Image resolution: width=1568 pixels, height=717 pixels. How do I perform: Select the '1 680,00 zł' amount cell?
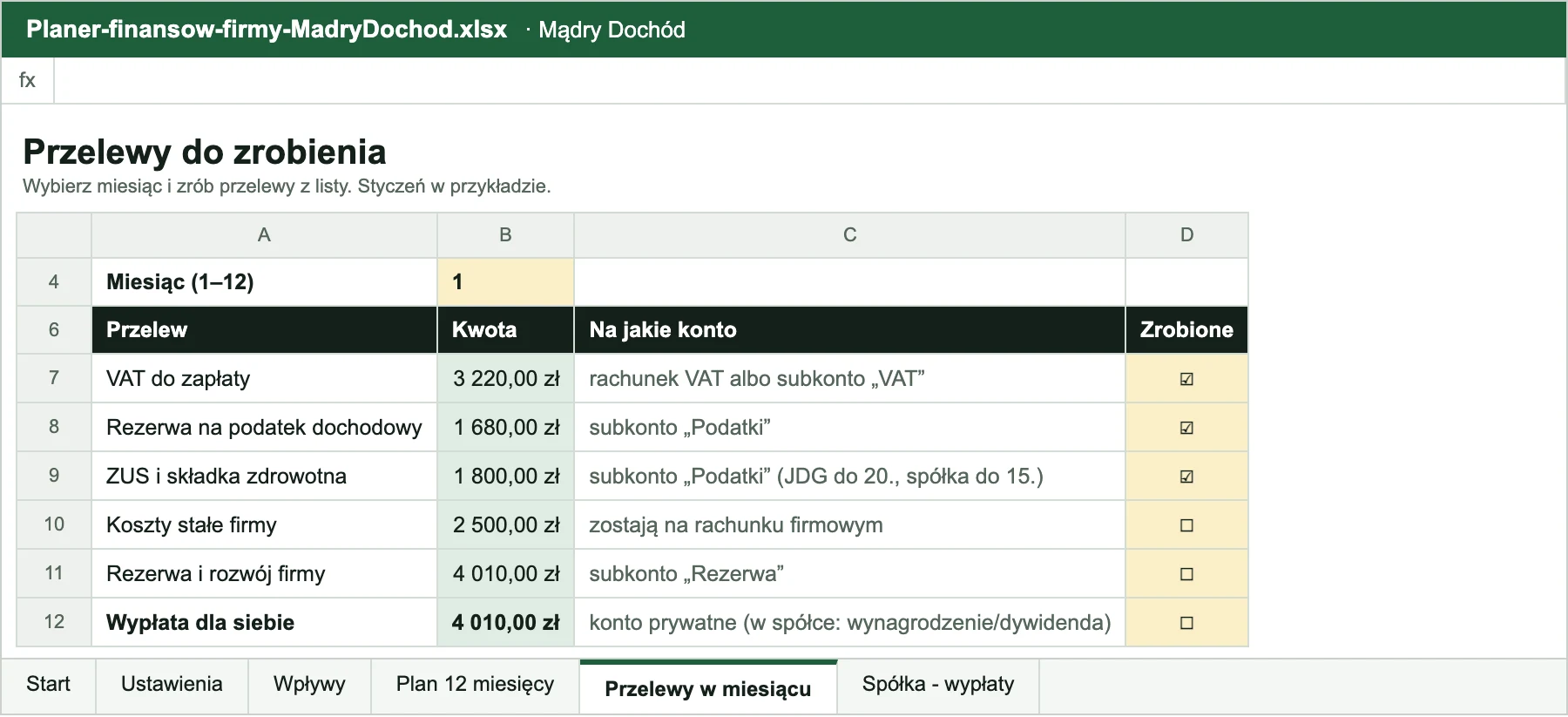click(505, 427)
